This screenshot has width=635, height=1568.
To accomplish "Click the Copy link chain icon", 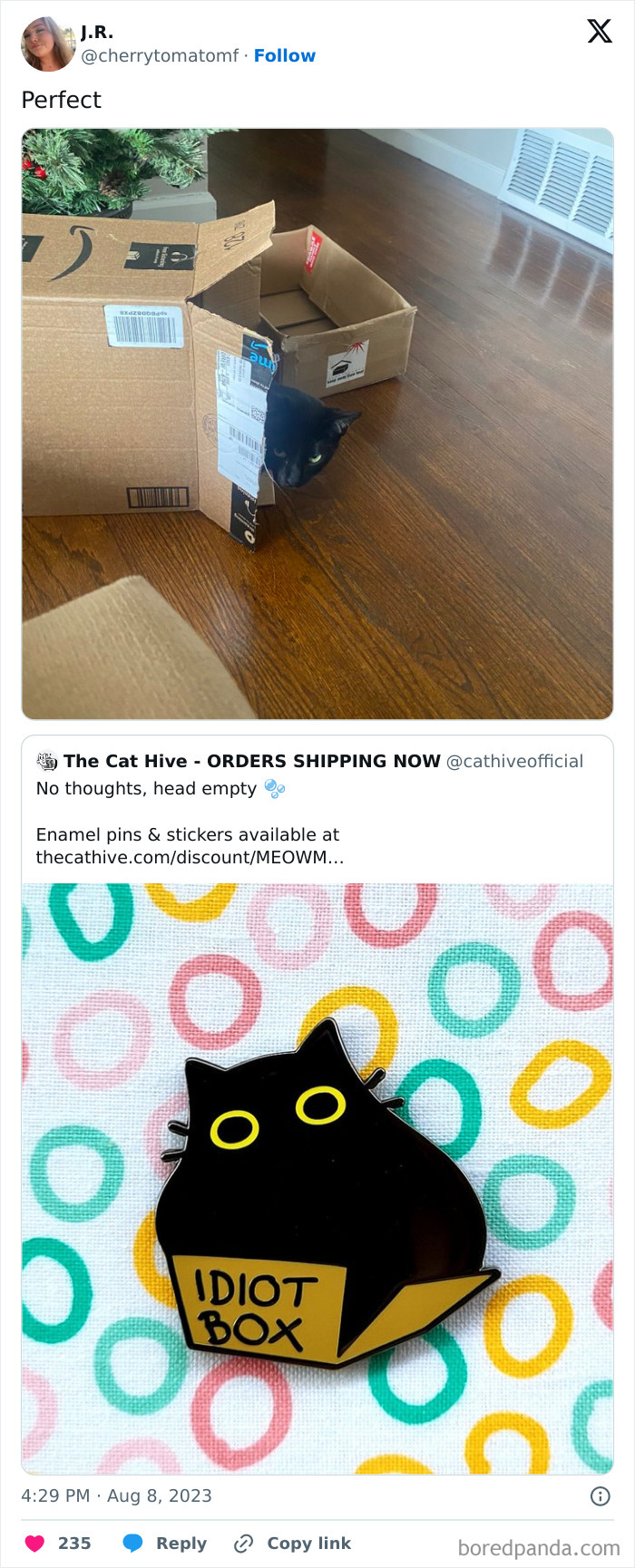I will (x=242, y=1543).
